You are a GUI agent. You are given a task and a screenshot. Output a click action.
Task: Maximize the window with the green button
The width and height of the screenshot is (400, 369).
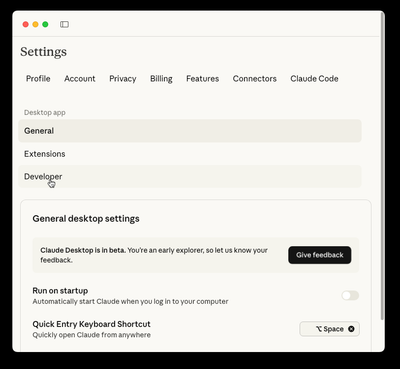[x=45, y=24]
